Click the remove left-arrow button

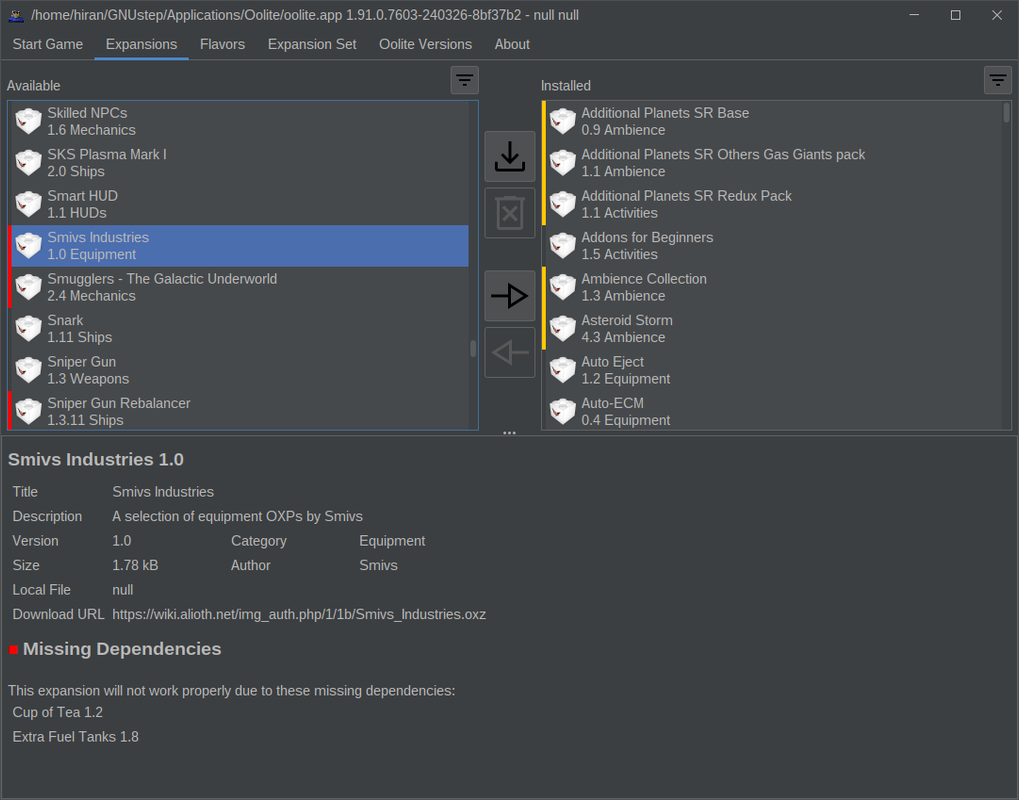510,352
